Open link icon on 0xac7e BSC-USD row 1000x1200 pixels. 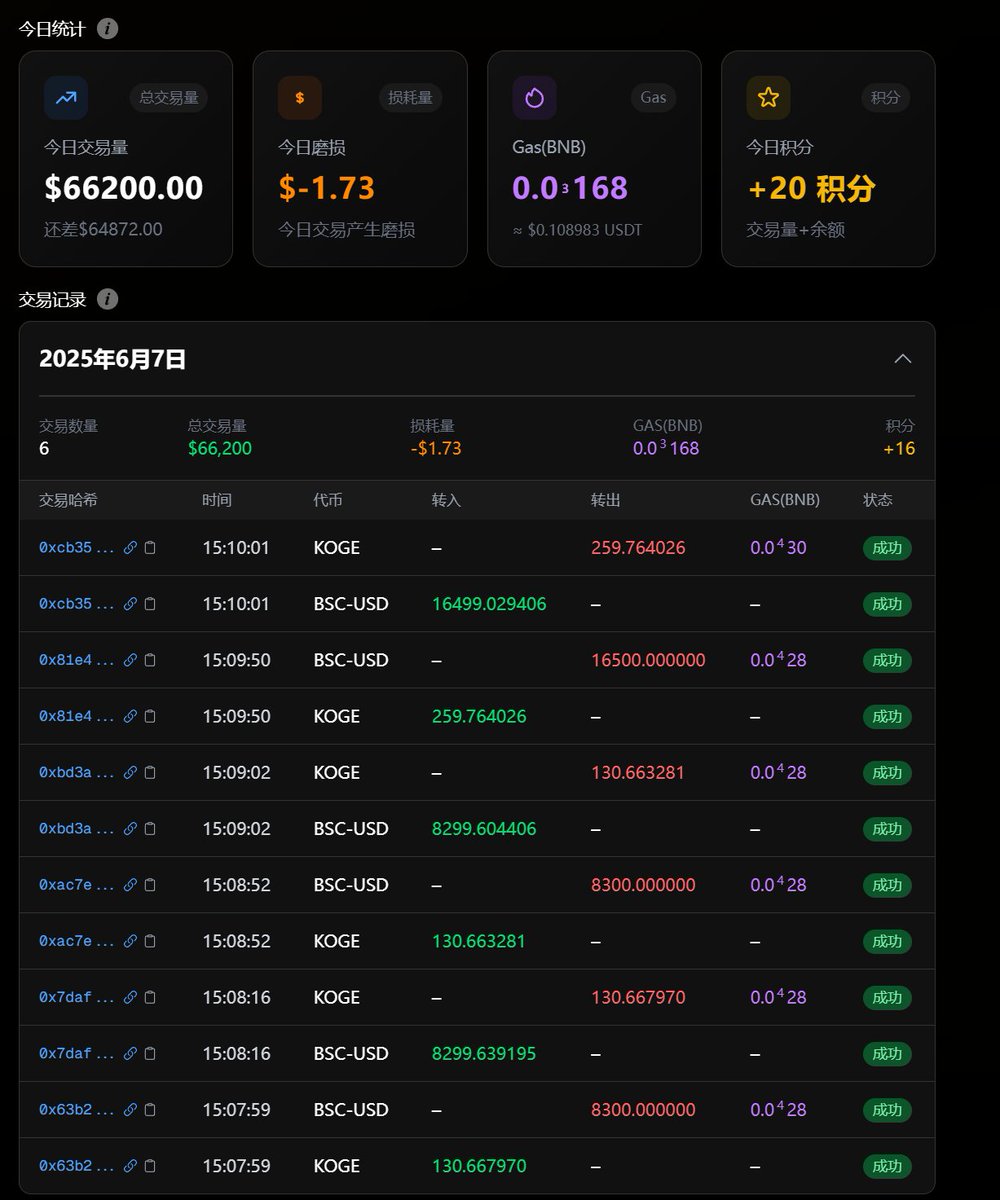tap(130, 885)
